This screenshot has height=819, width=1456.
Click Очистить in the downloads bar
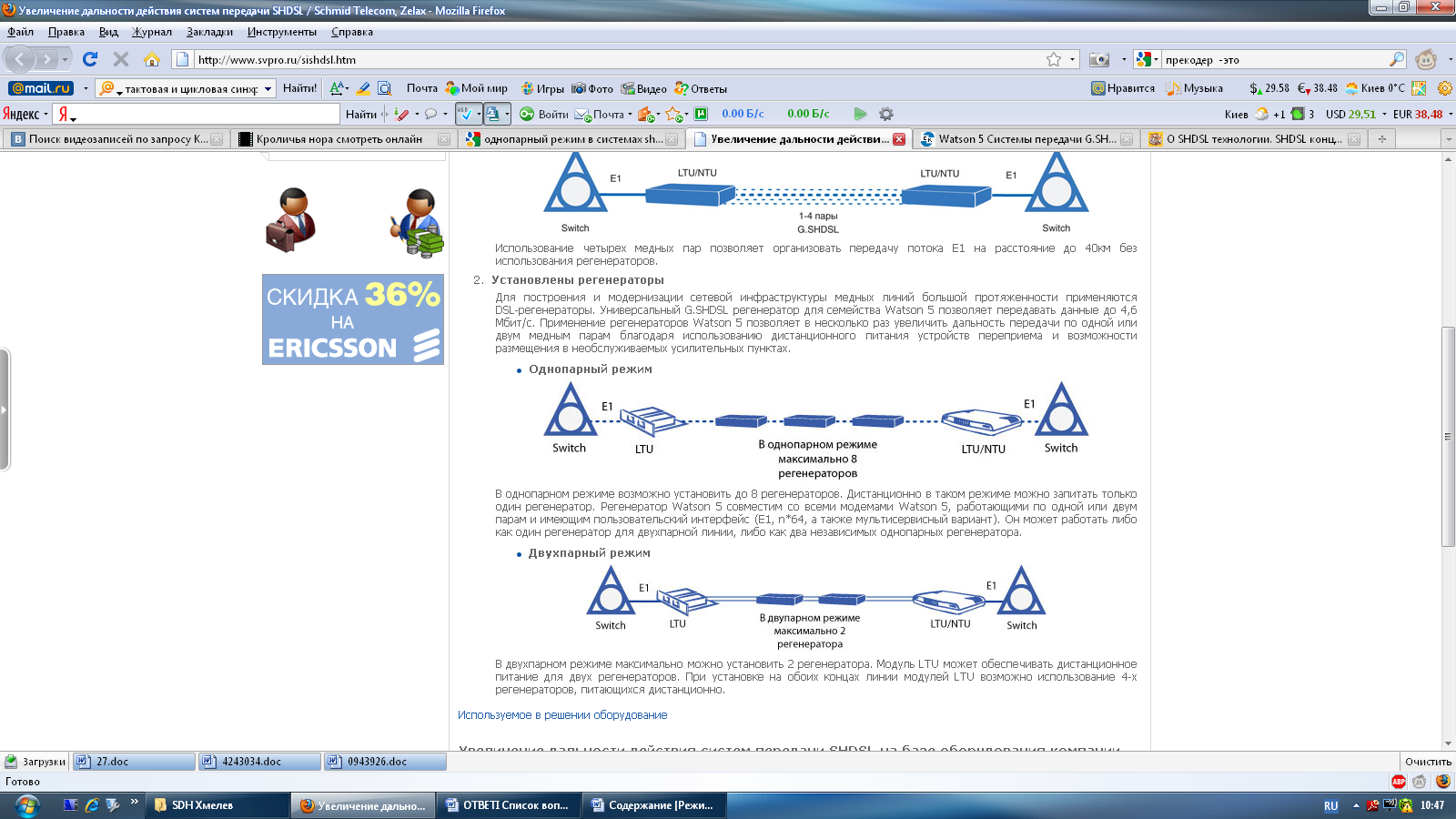tap(1427, 762)
